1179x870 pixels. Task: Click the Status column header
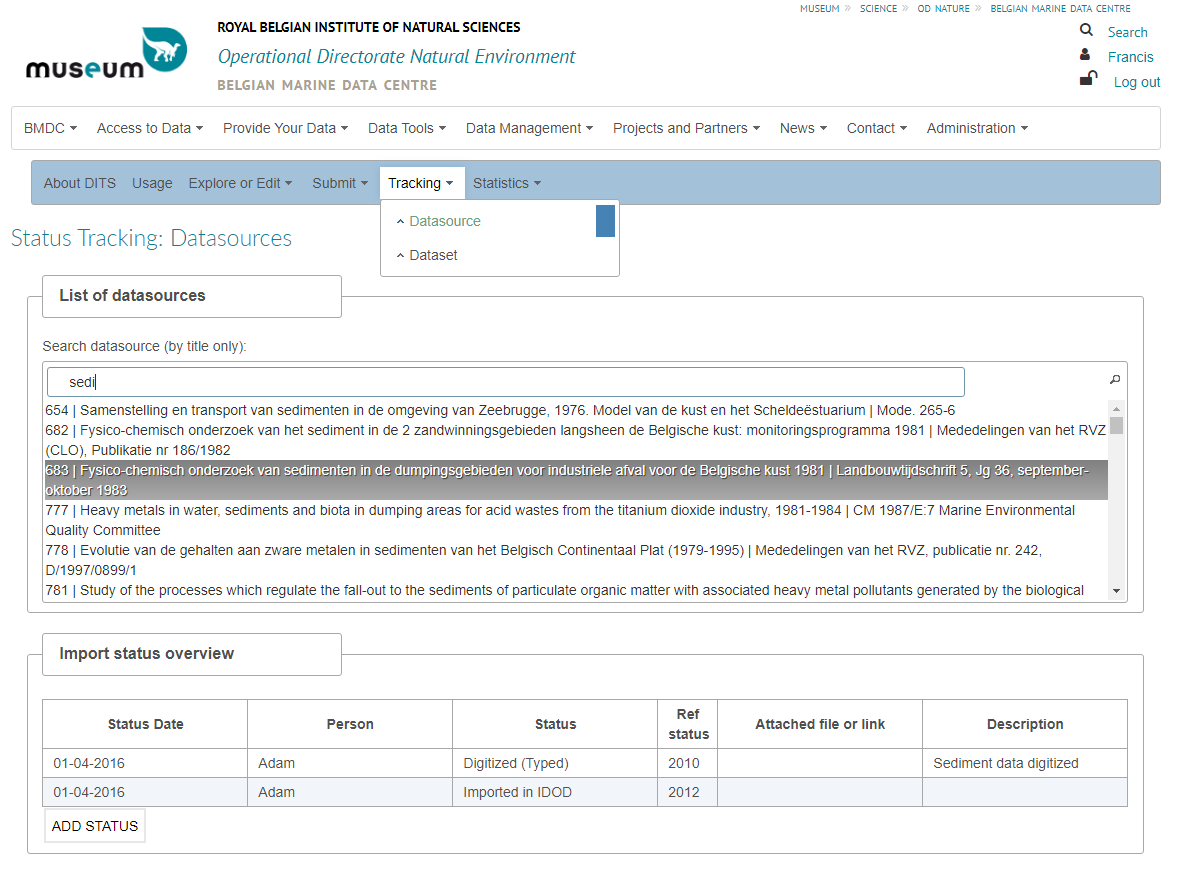(555, 724)
